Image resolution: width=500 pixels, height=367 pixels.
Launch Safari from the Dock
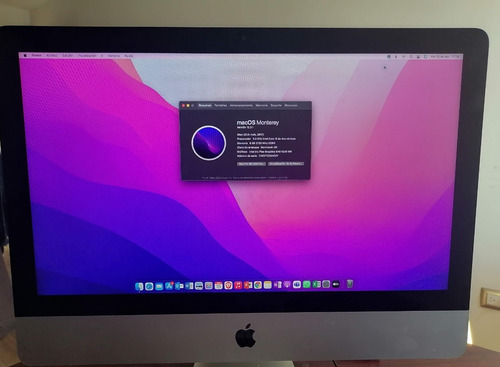[x=149, y=286]
